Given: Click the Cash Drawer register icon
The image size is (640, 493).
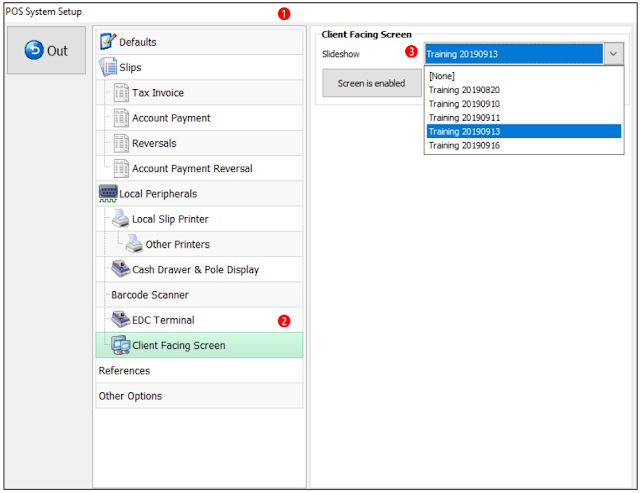Looking at the screenshot, I should [121, 269].
